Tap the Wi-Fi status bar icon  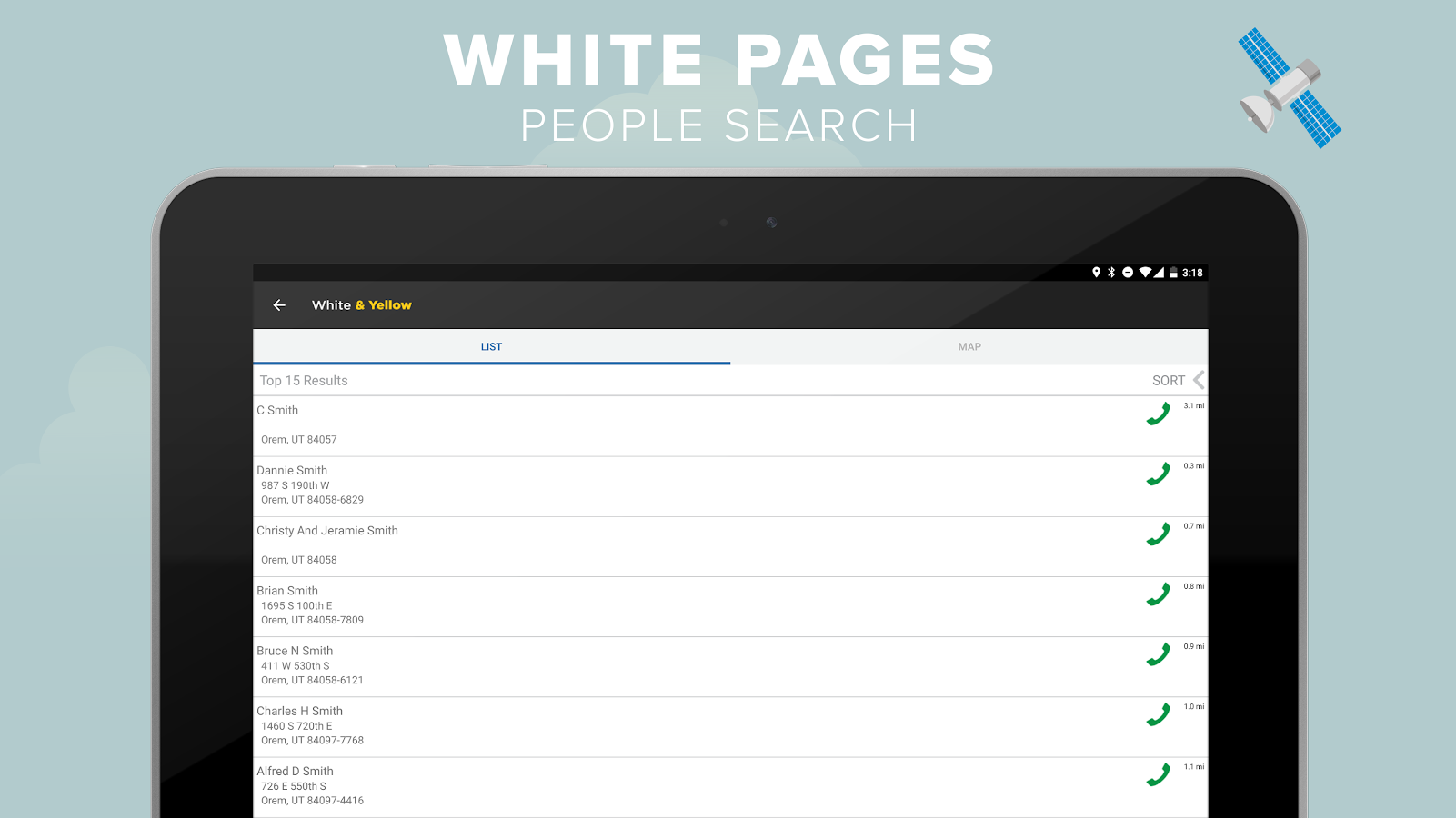click(1146, 273)
